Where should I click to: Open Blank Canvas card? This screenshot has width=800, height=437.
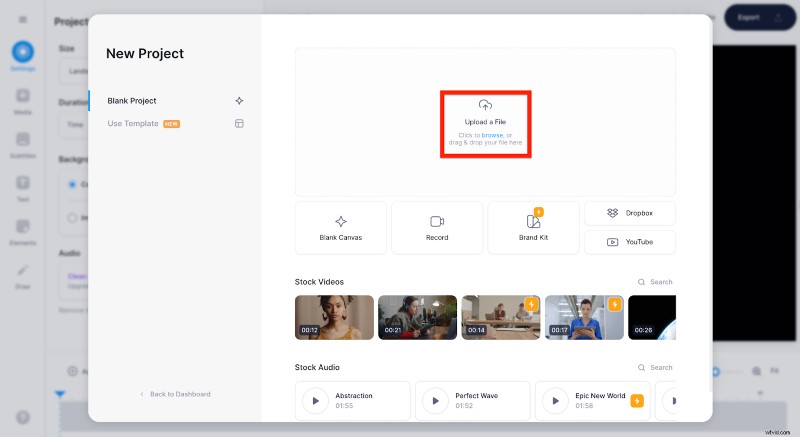(341, 228)
